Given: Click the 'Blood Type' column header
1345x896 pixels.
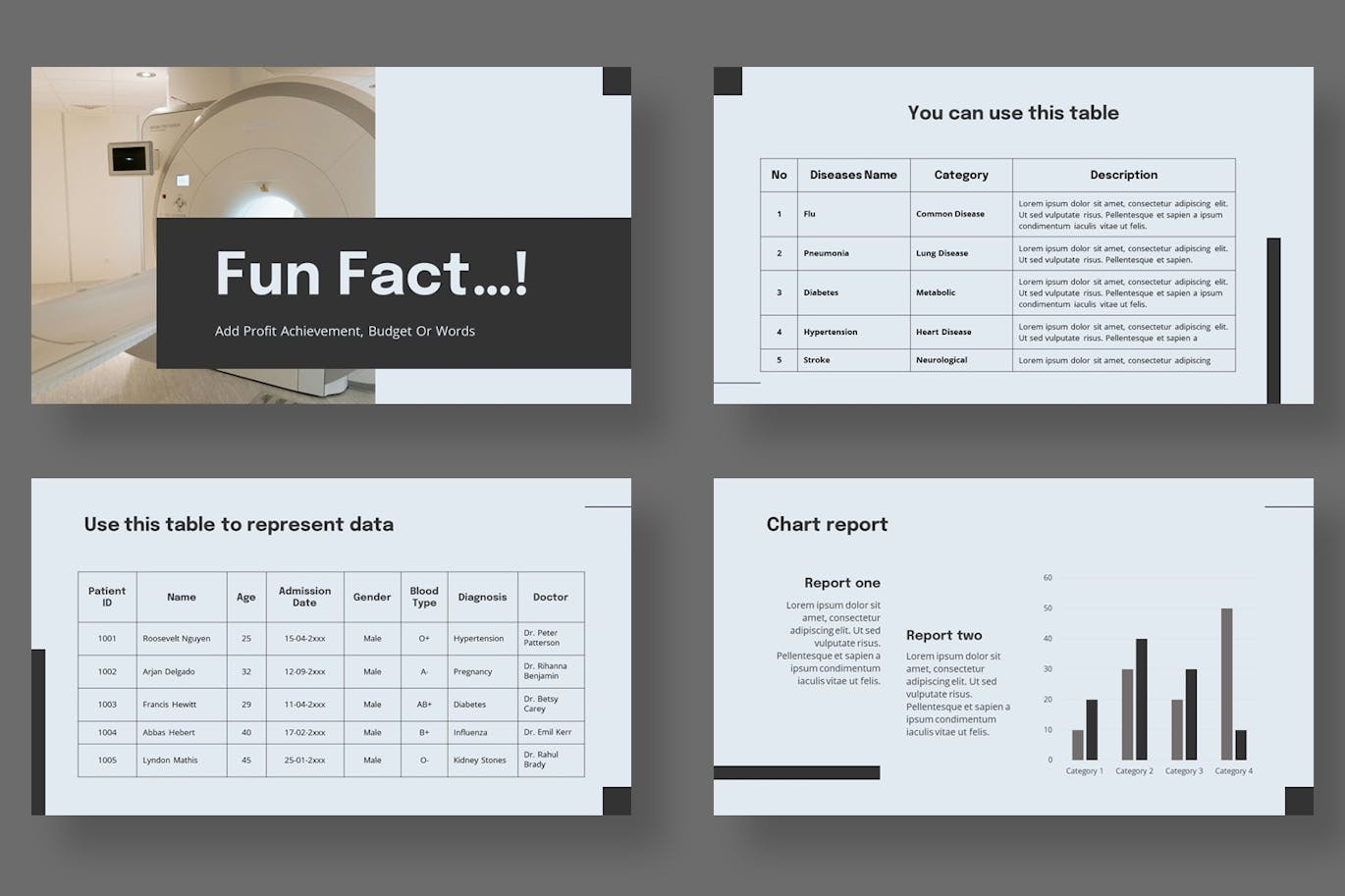Looking at the screenshot, I should coord(424,597).
